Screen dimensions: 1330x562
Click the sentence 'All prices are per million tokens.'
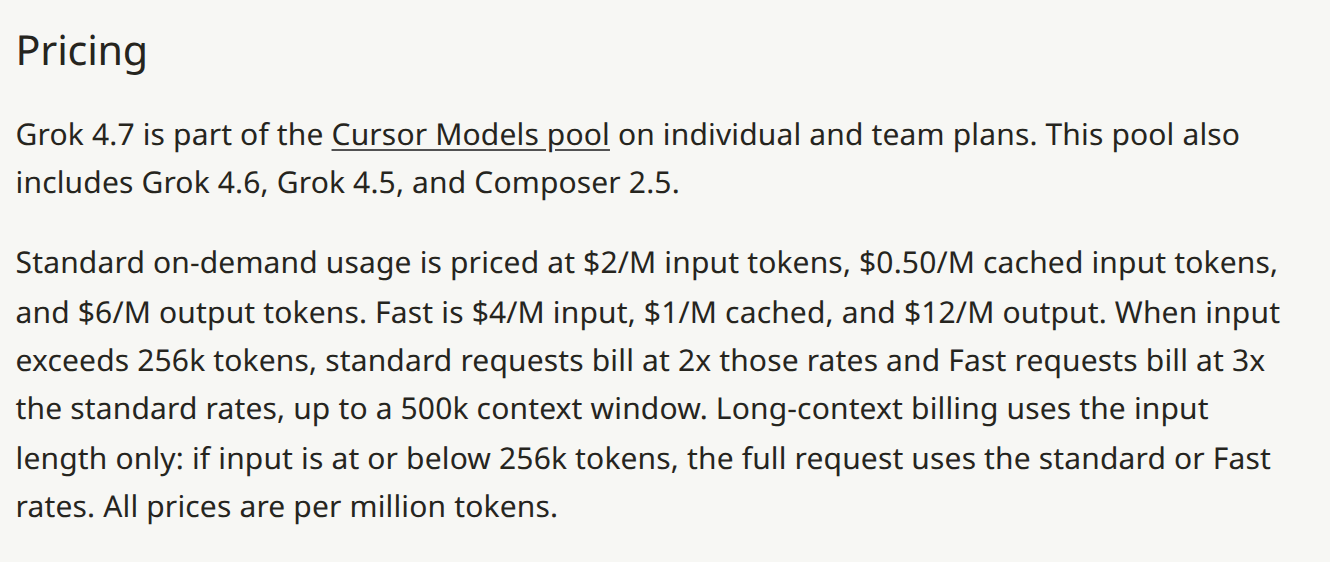(329, 507)
